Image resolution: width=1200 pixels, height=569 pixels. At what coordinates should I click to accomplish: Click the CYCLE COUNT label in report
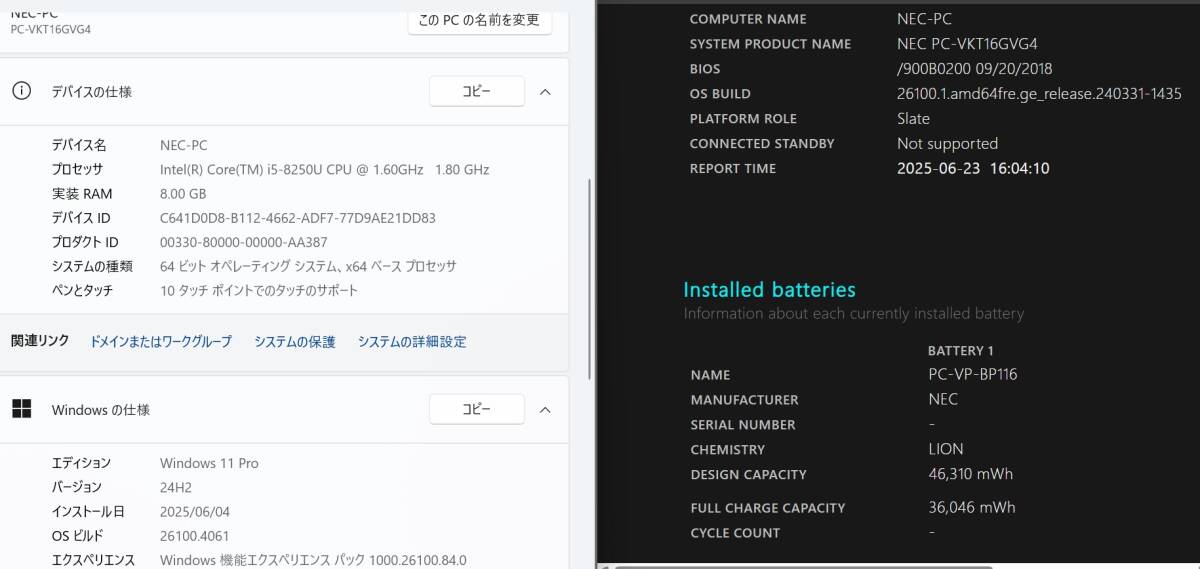pos(735,533)
